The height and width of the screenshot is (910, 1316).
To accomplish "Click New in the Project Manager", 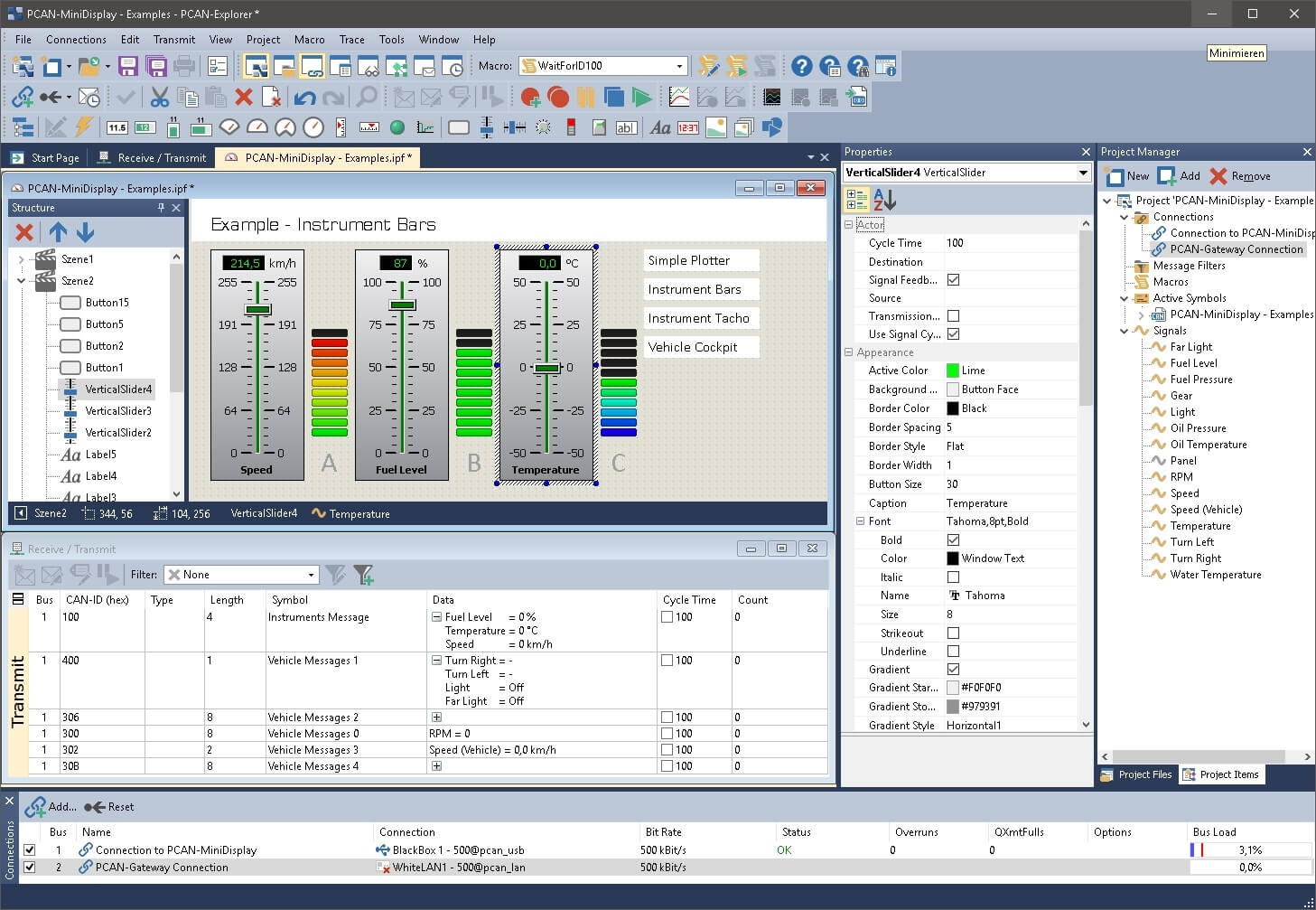I will 1127,175.
